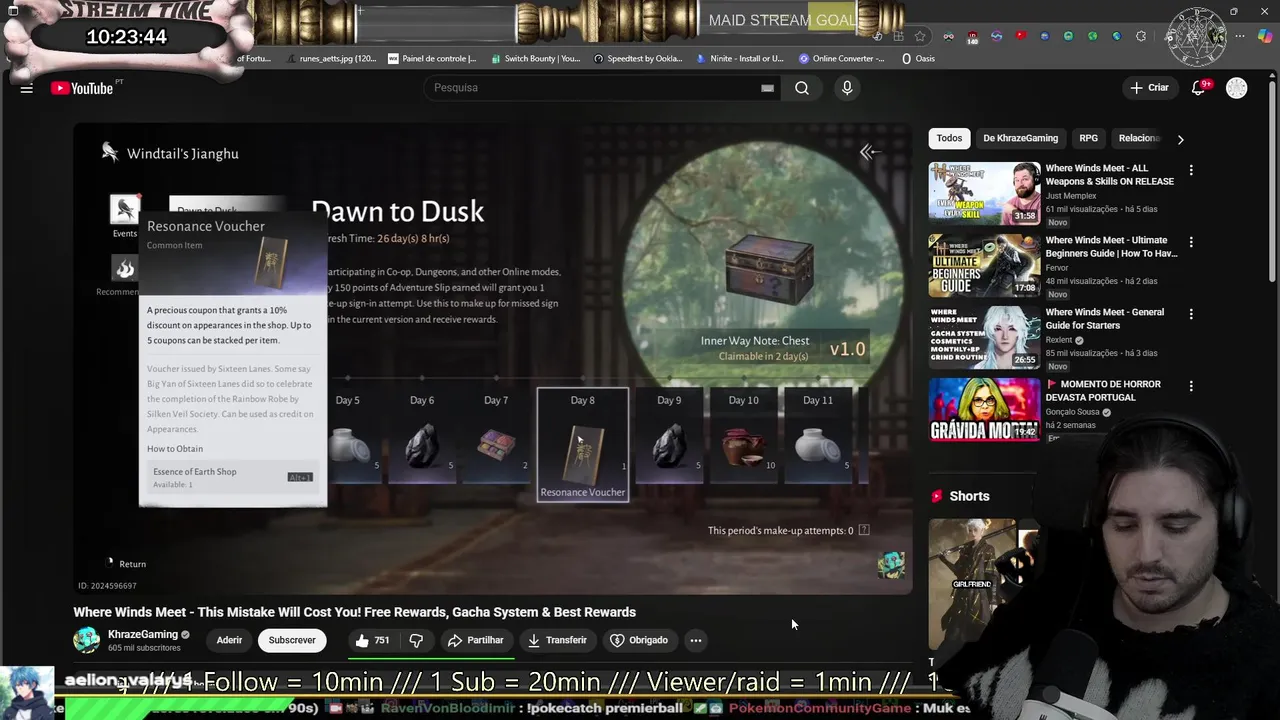This screenshot has width=1280, height=720.
Task: Click the Day 11 reward item in video
Action: click(x=818, y=436)
